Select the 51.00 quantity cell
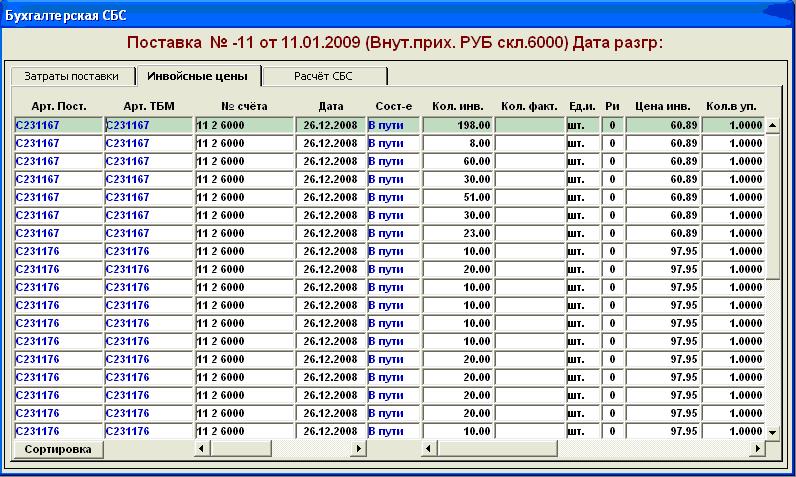The width and height of the screenshot is (796, 477). [x=457, y=197]
